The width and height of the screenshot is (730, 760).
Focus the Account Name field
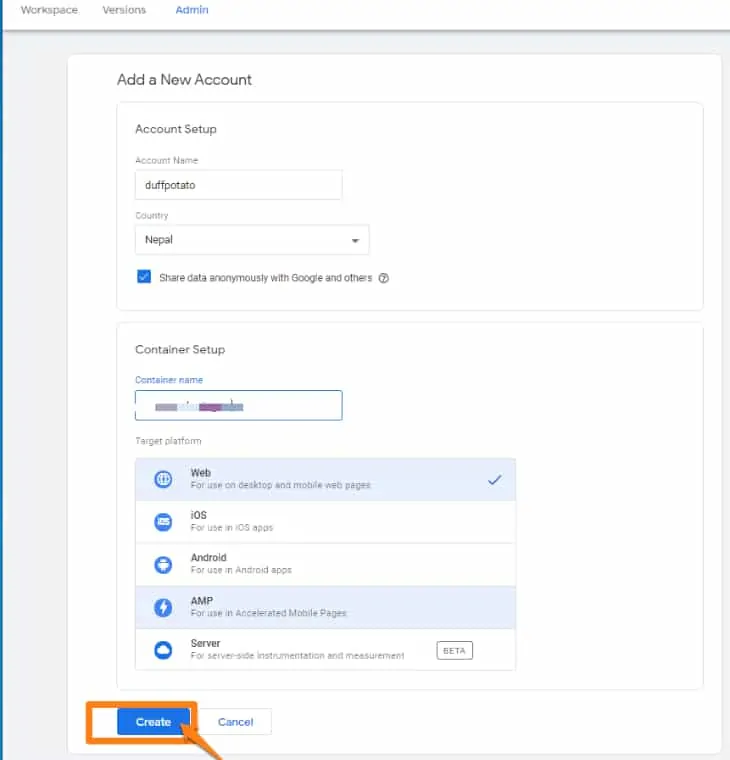[238, 185]
